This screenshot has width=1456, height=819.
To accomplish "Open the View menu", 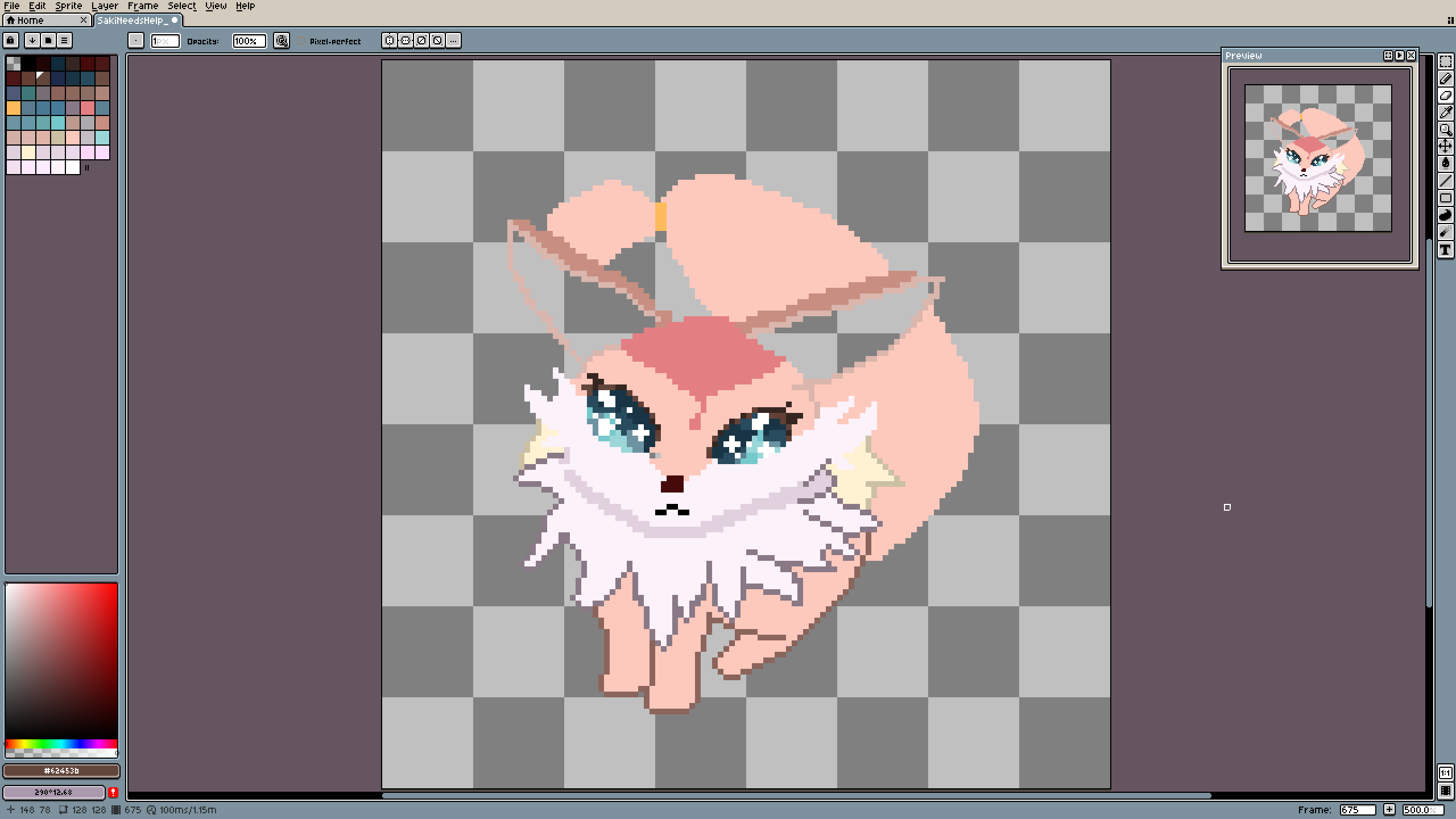I will pos(216,6).
